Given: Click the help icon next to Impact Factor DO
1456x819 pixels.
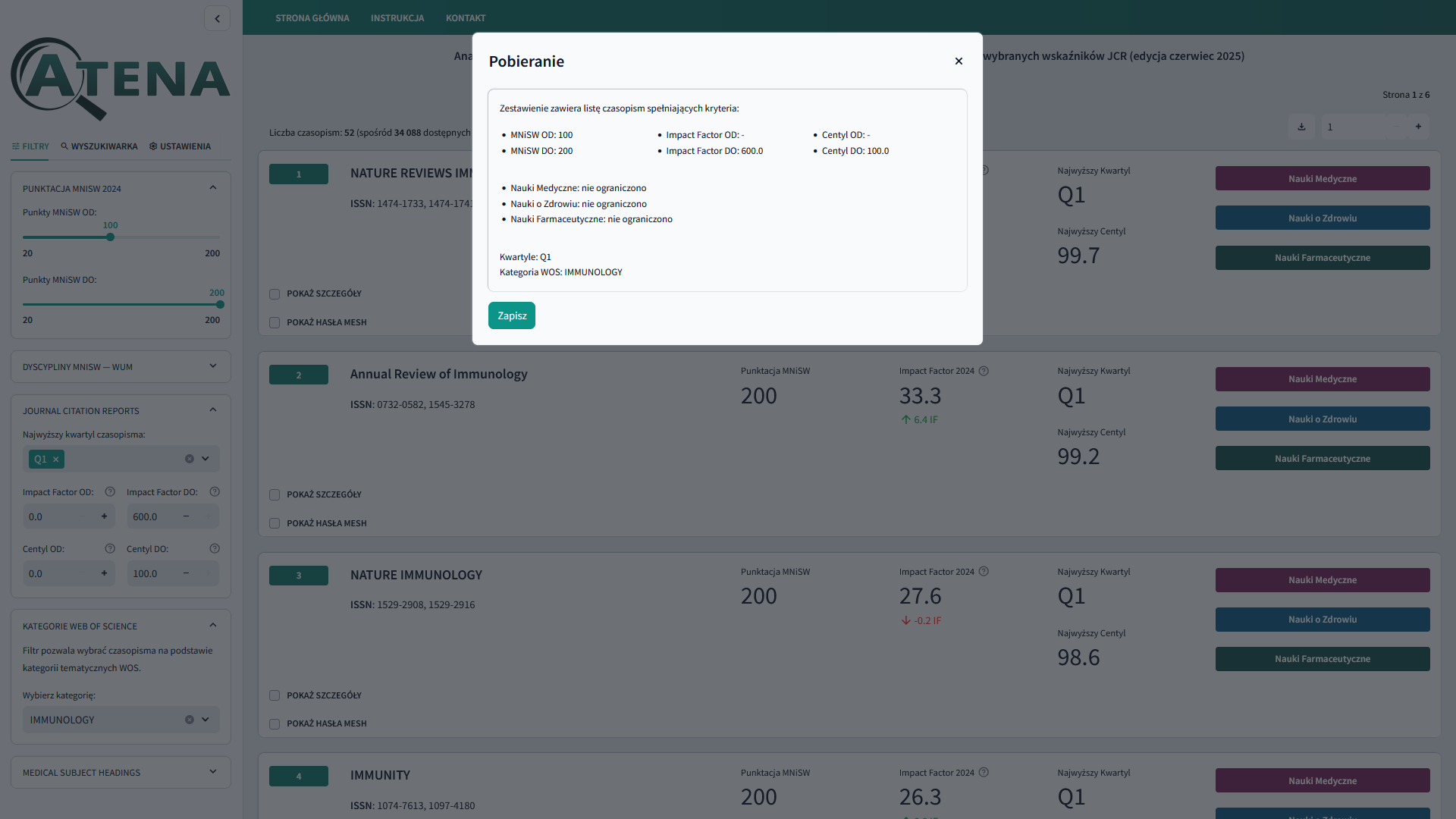Looking at the screenshot, I should (215, 491).
